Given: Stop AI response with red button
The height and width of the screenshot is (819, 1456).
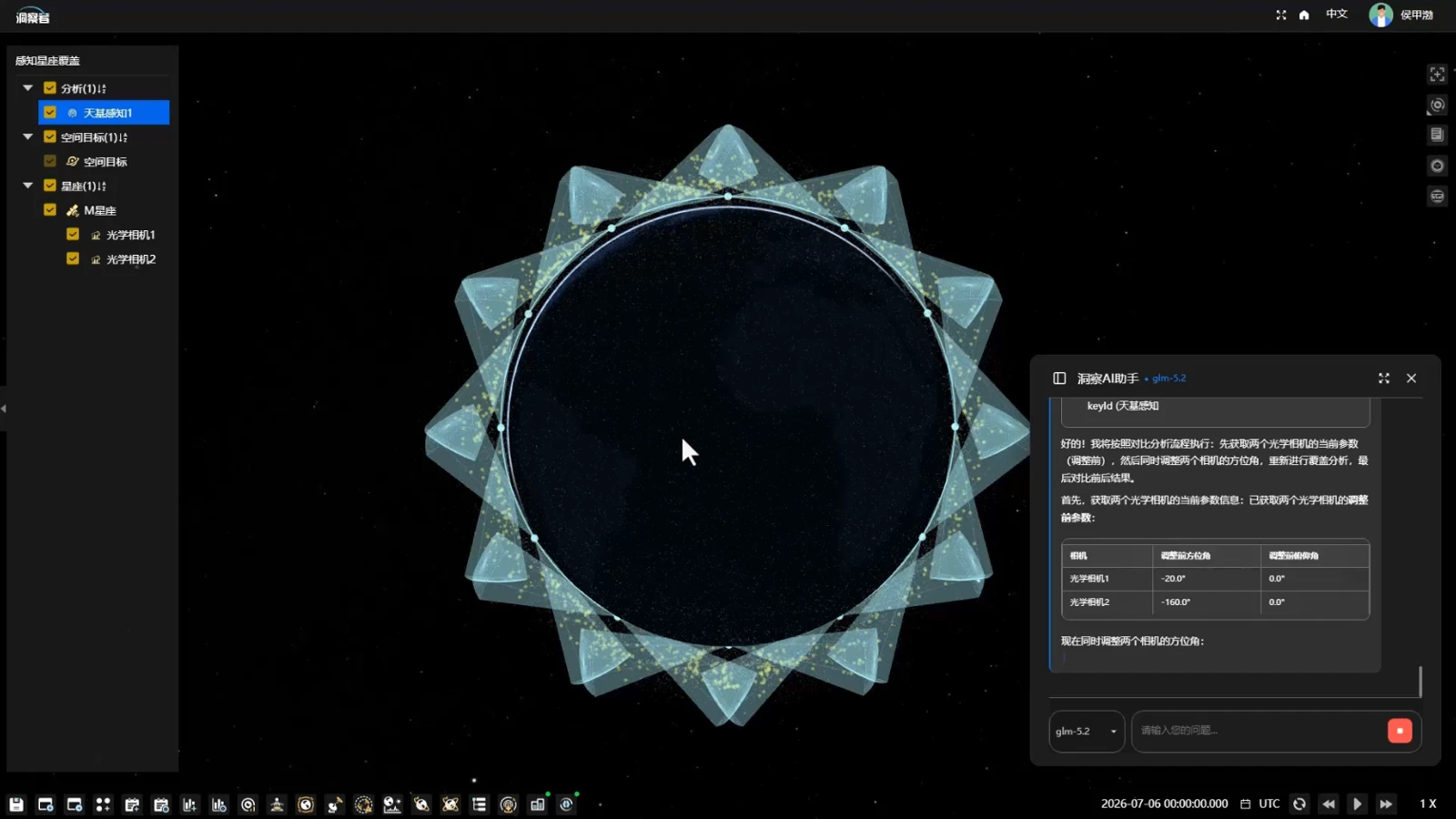Looking at the screenshot, I should click(1400, 731).
